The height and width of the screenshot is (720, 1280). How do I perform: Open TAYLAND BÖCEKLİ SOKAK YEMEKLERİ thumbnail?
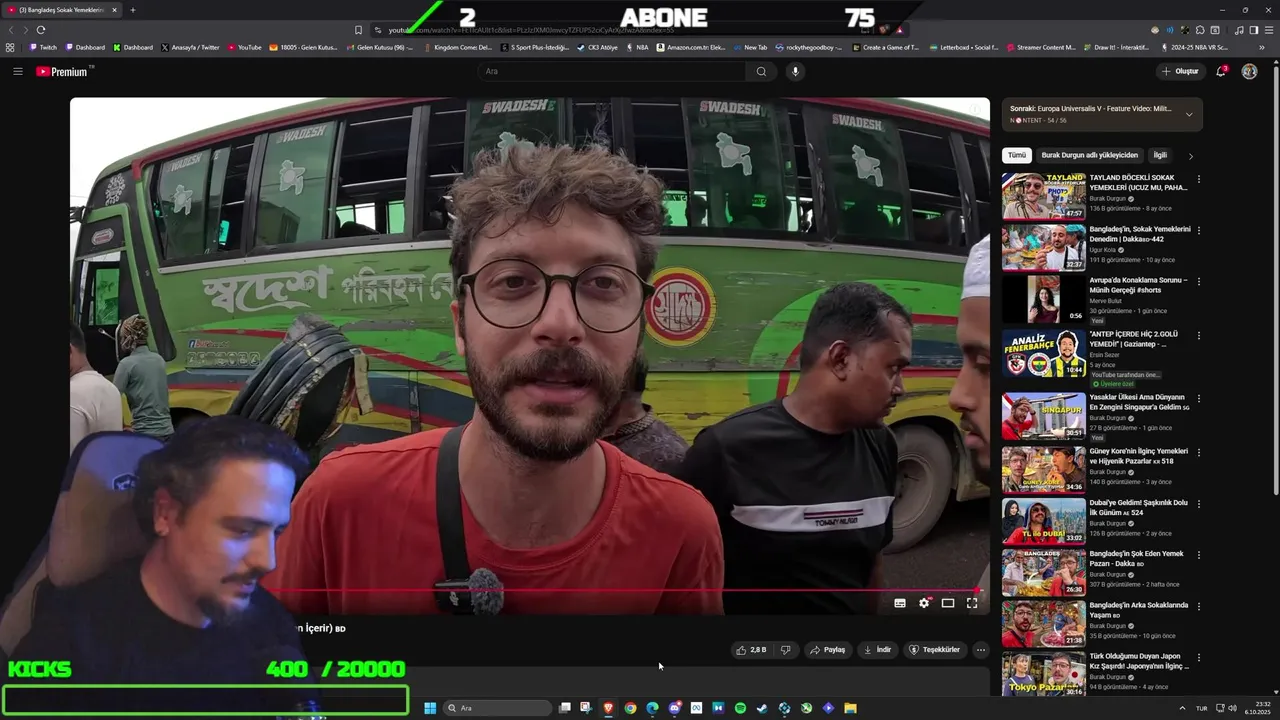point(1043,196)
